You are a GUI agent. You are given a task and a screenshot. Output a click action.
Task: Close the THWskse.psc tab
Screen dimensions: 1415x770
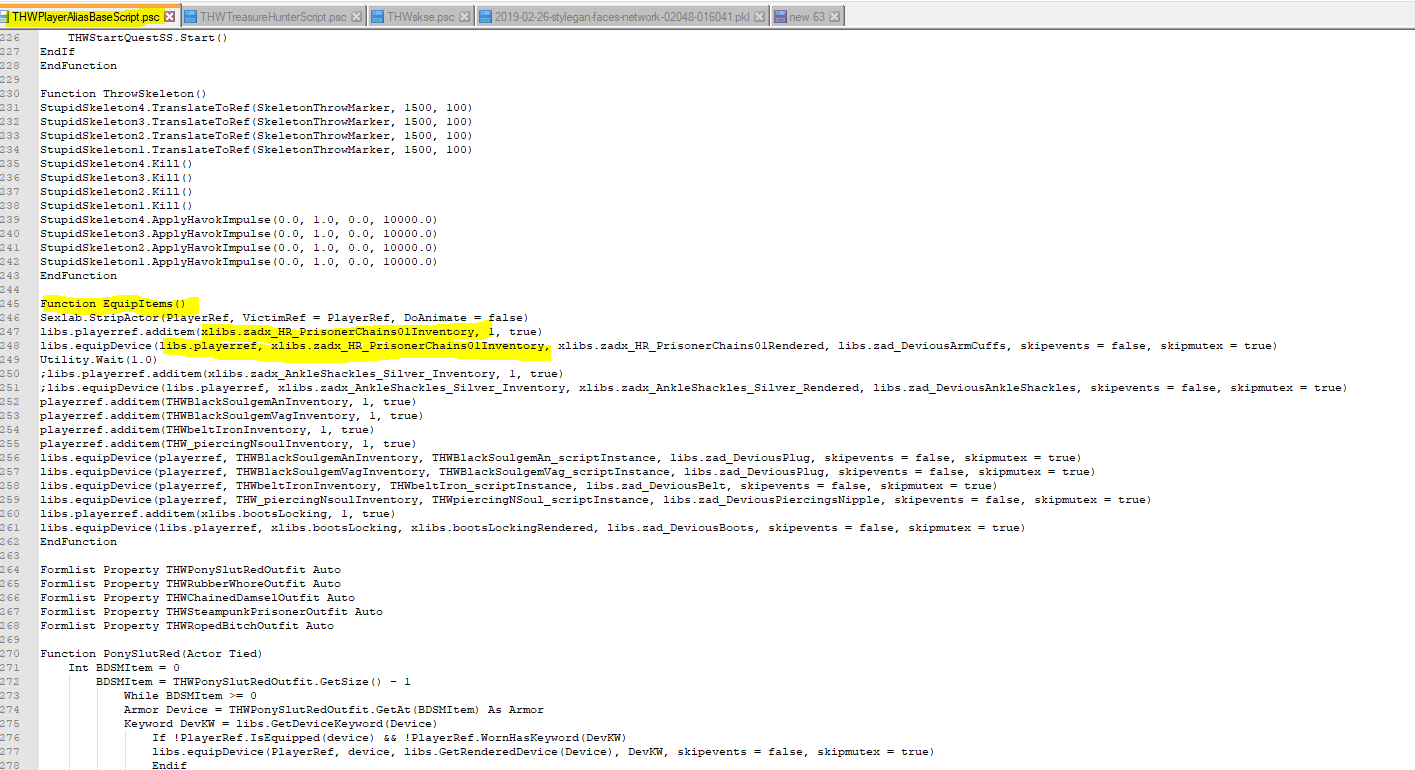pyautogui.click(x=465, y=17)
